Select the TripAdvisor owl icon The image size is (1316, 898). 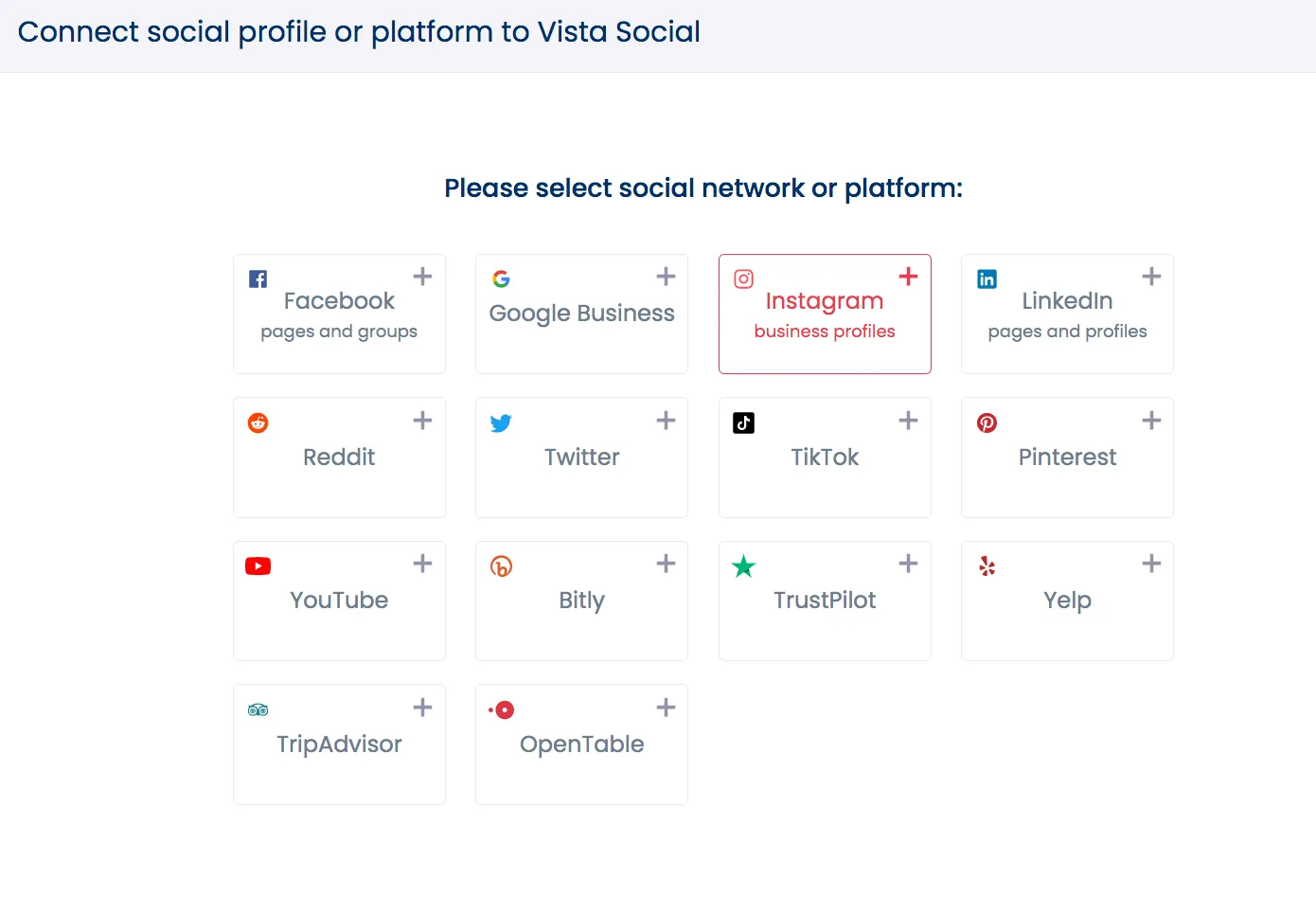click(x=258, y=709)
